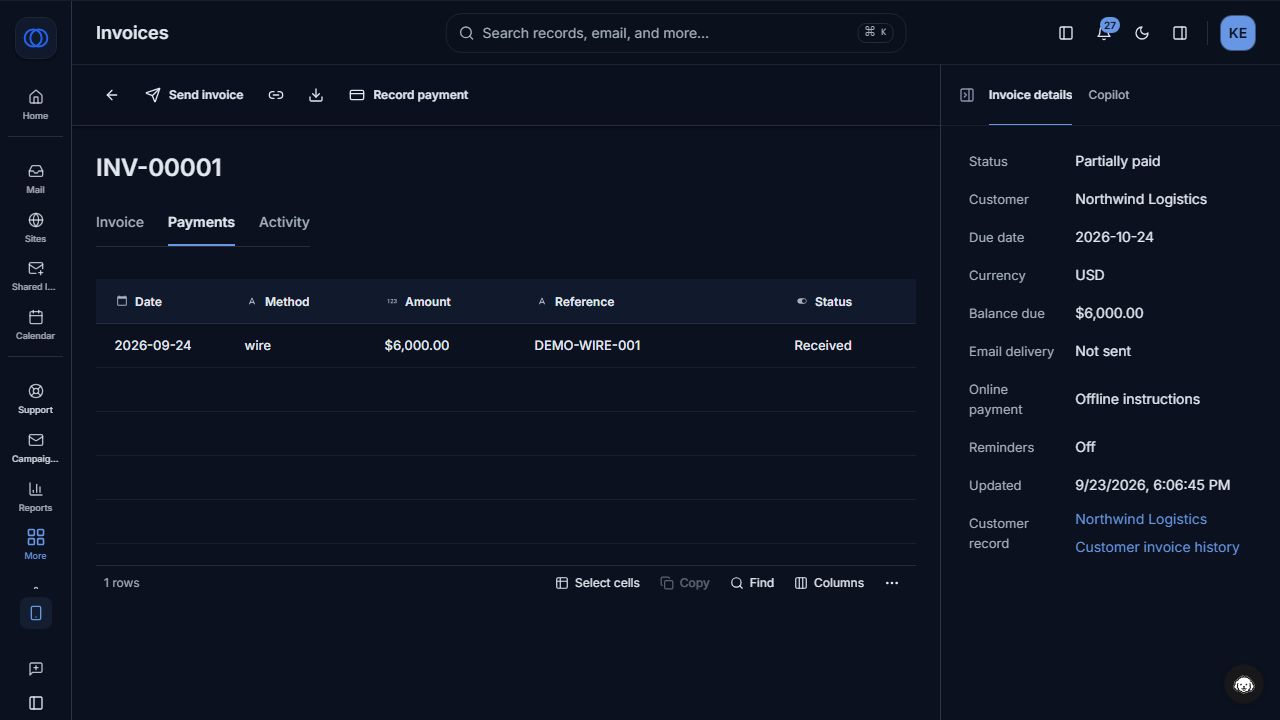
Task: Click the app logo in top-left corner
Action: (36, 38)
